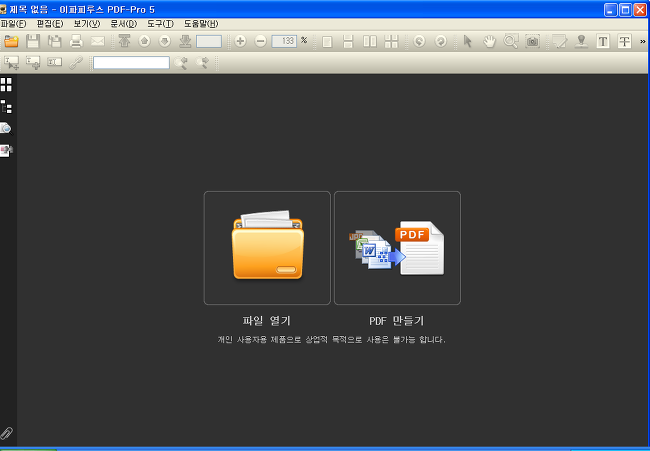Select the sticky note annotation tool
The height and width of the screenshot is (451, 650).
[x=560, y=41]
